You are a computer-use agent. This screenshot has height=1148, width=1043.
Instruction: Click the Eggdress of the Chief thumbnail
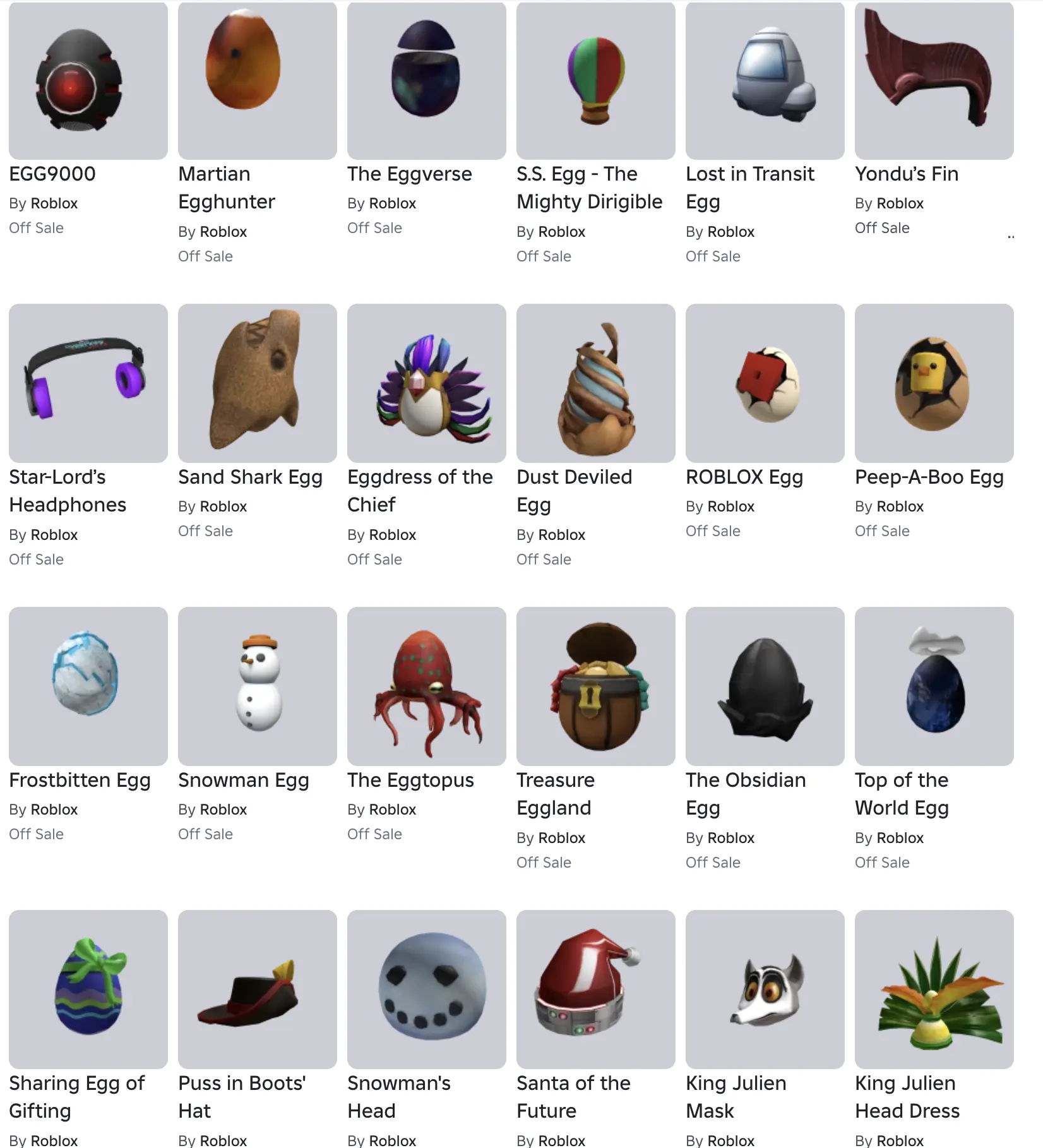tap(427, 383)
